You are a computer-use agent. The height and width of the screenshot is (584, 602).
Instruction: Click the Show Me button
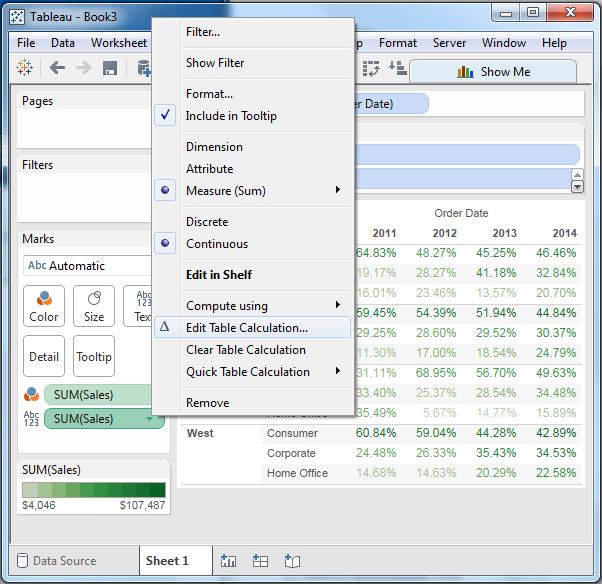tap(493, 72)
